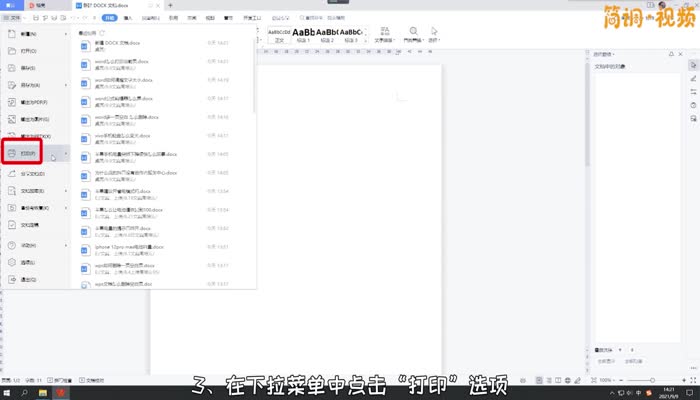Open the References (引用) ribbon tab
Screen dimensions: 700x400
pyautogui.click(x=173, y=18)
